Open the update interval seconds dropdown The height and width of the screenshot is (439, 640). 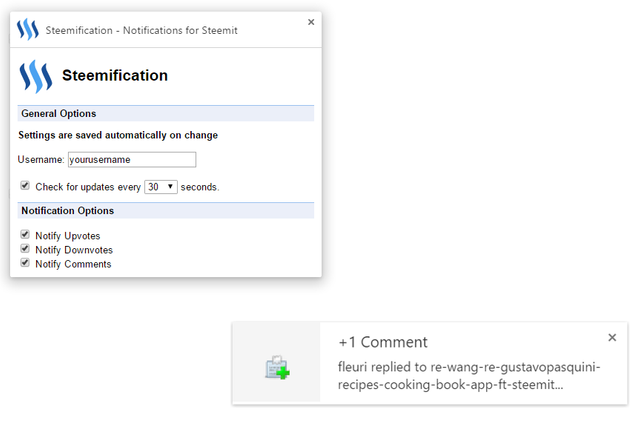tap(161, 187)
